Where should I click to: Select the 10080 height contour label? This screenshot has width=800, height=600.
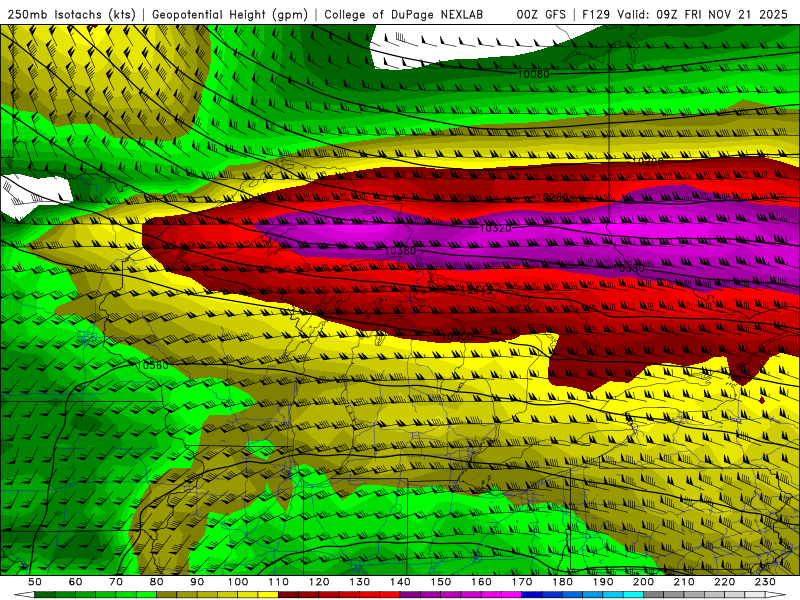click(x=534, y=74)
